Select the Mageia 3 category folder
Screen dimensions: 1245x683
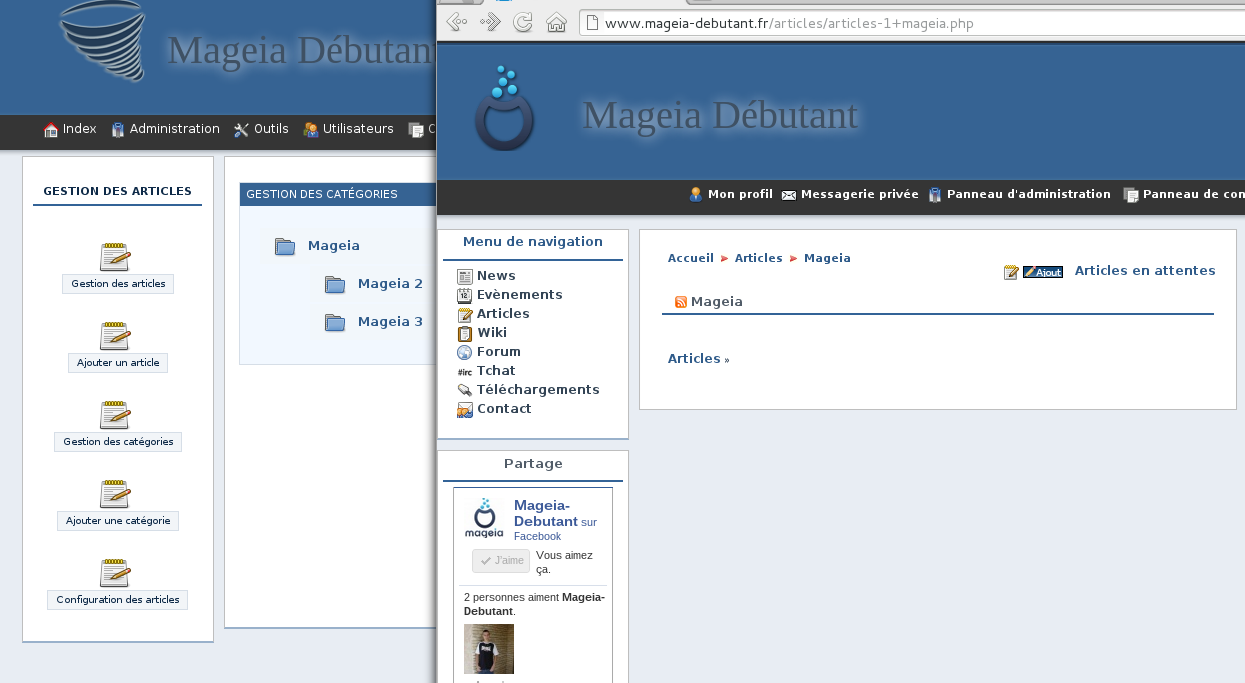pos(390,322)
